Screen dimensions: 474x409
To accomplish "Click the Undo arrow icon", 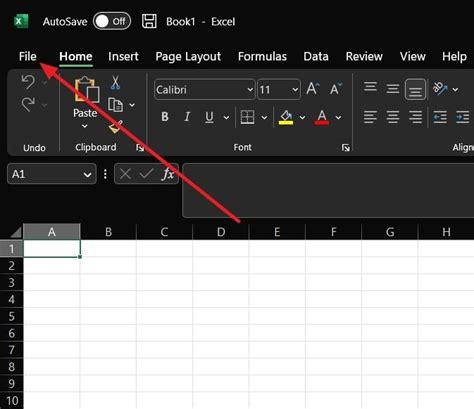I will (x=28, y=82).
